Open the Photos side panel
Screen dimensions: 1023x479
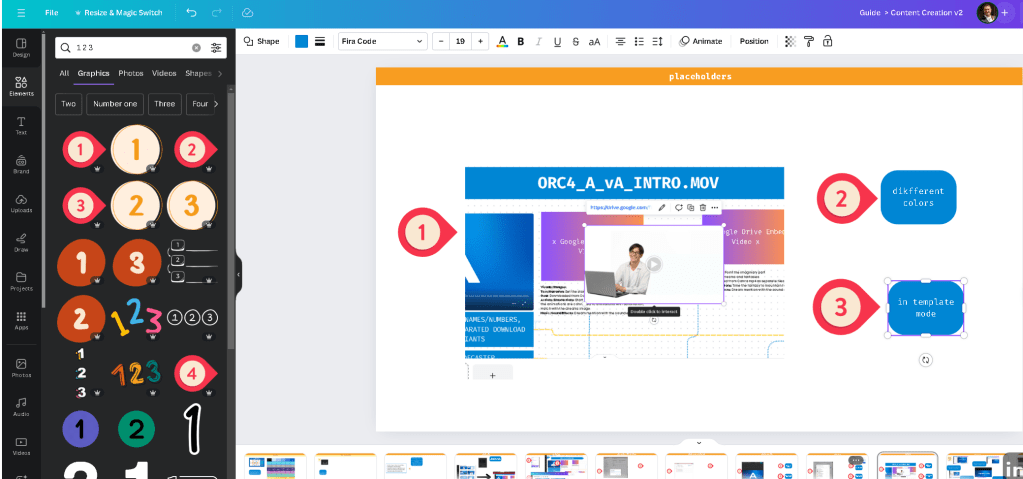pyautogui.click(x=21, y=368)
